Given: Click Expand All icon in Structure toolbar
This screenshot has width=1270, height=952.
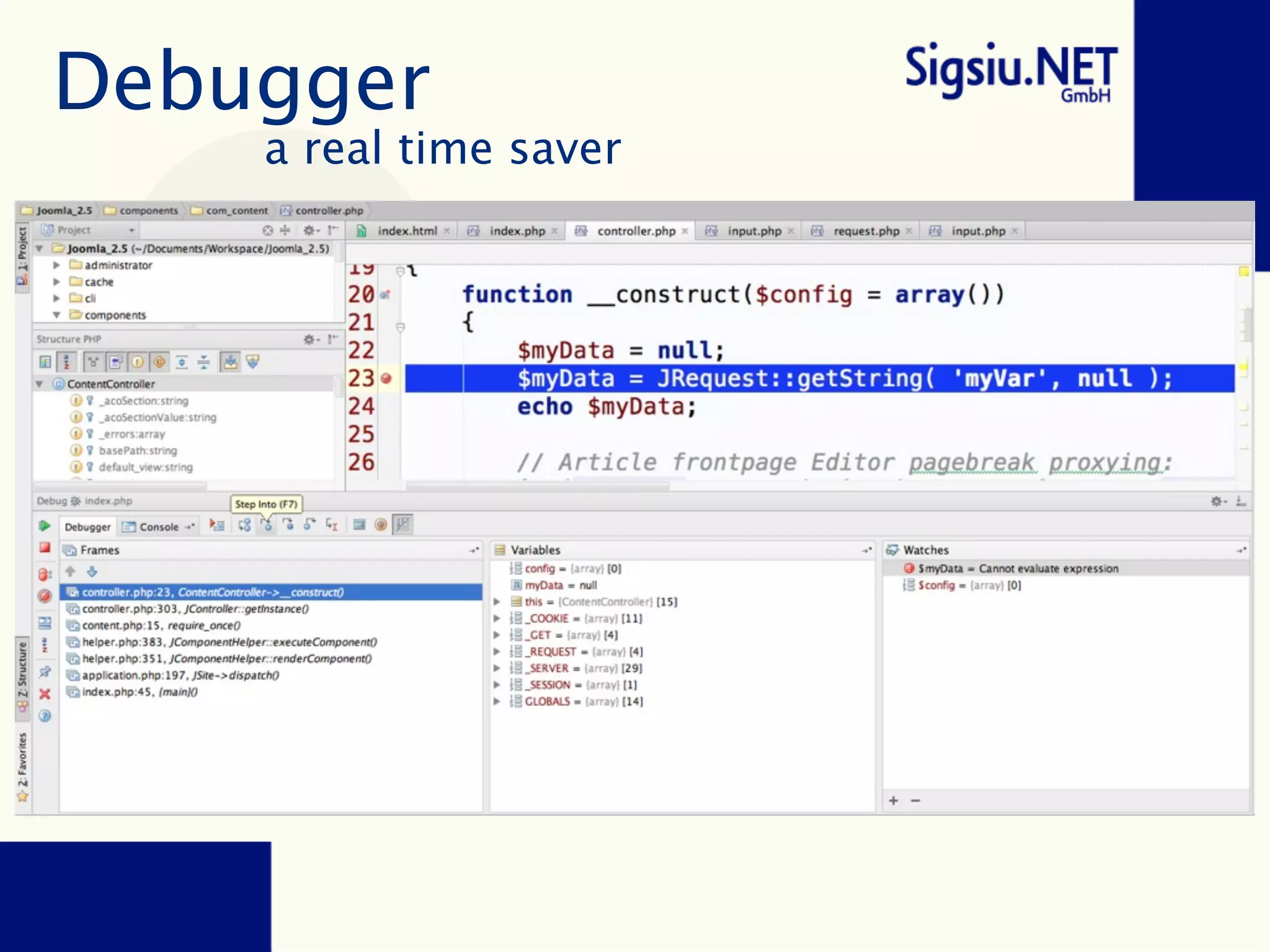Looking at the screenshot, I should coord(182,362).
